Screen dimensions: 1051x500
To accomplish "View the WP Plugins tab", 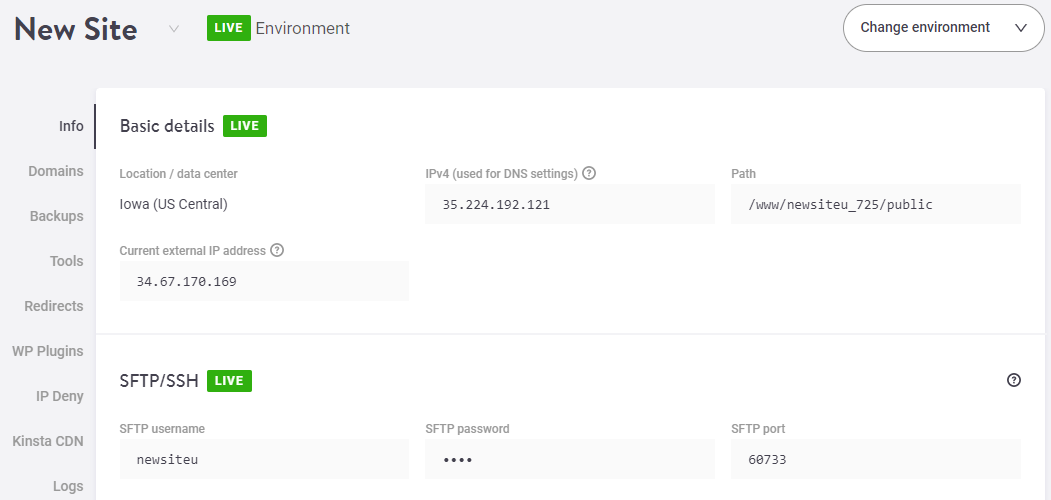I will click(48, 351).
